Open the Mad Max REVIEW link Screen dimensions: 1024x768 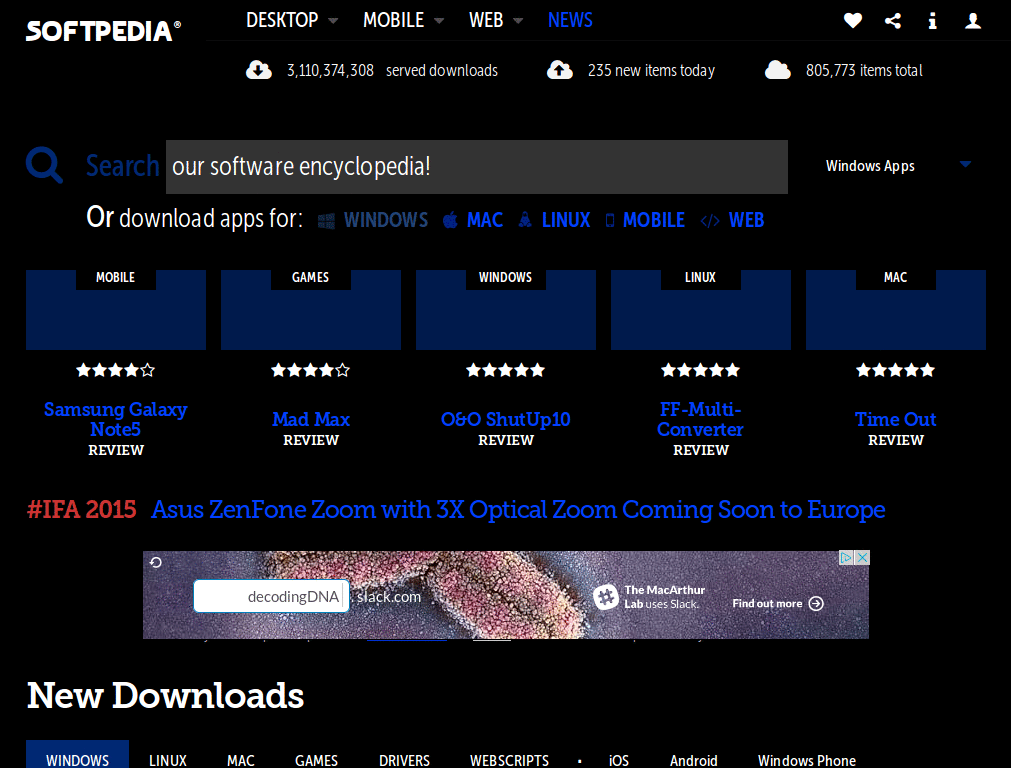[310, 440]
